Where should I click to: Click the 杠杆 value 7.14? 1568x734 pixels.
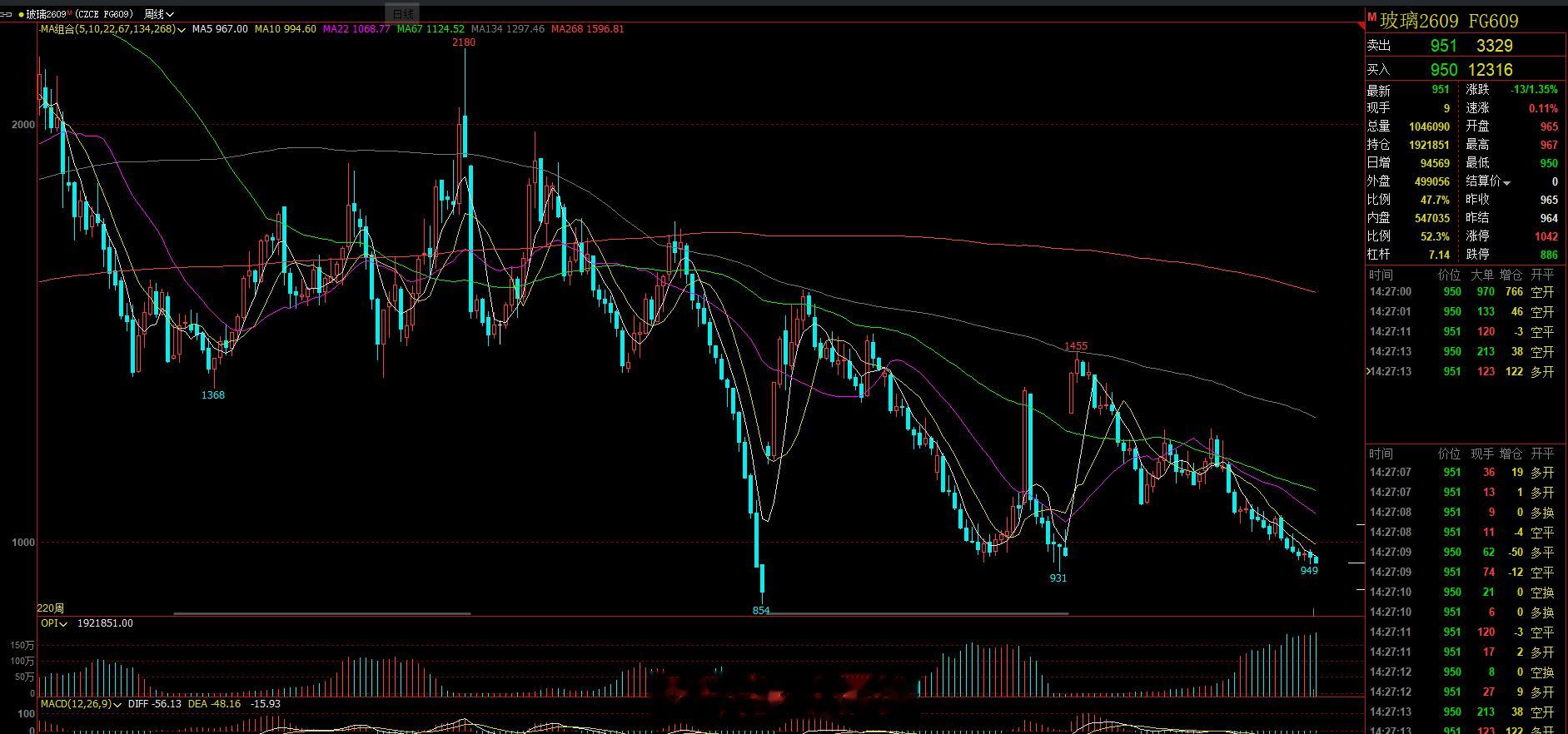pos(1439,255)
